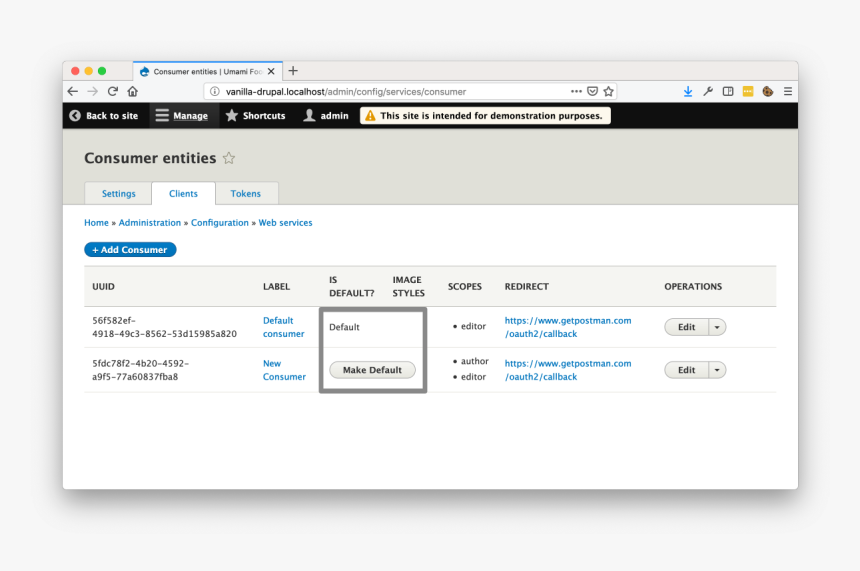
Task: Open the downloads arrow icon
Action: coord(688,92)
